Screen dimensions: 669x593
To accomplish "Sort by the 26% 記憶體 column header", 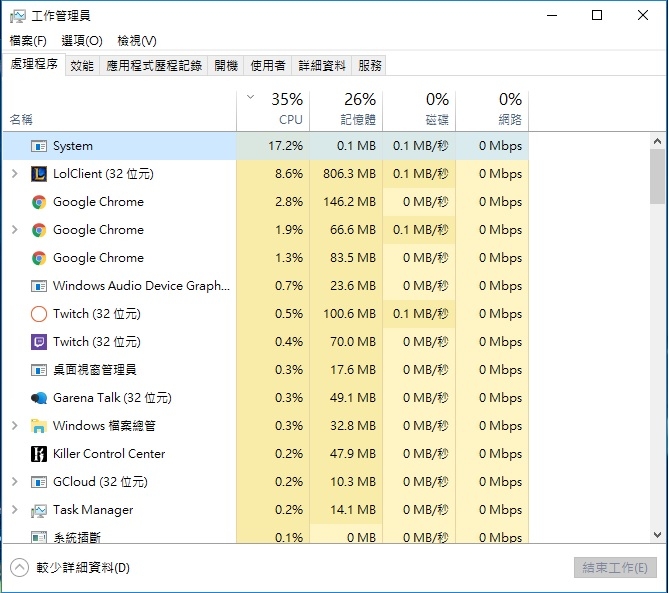I will pyautogui.click(x=346, y=110).
